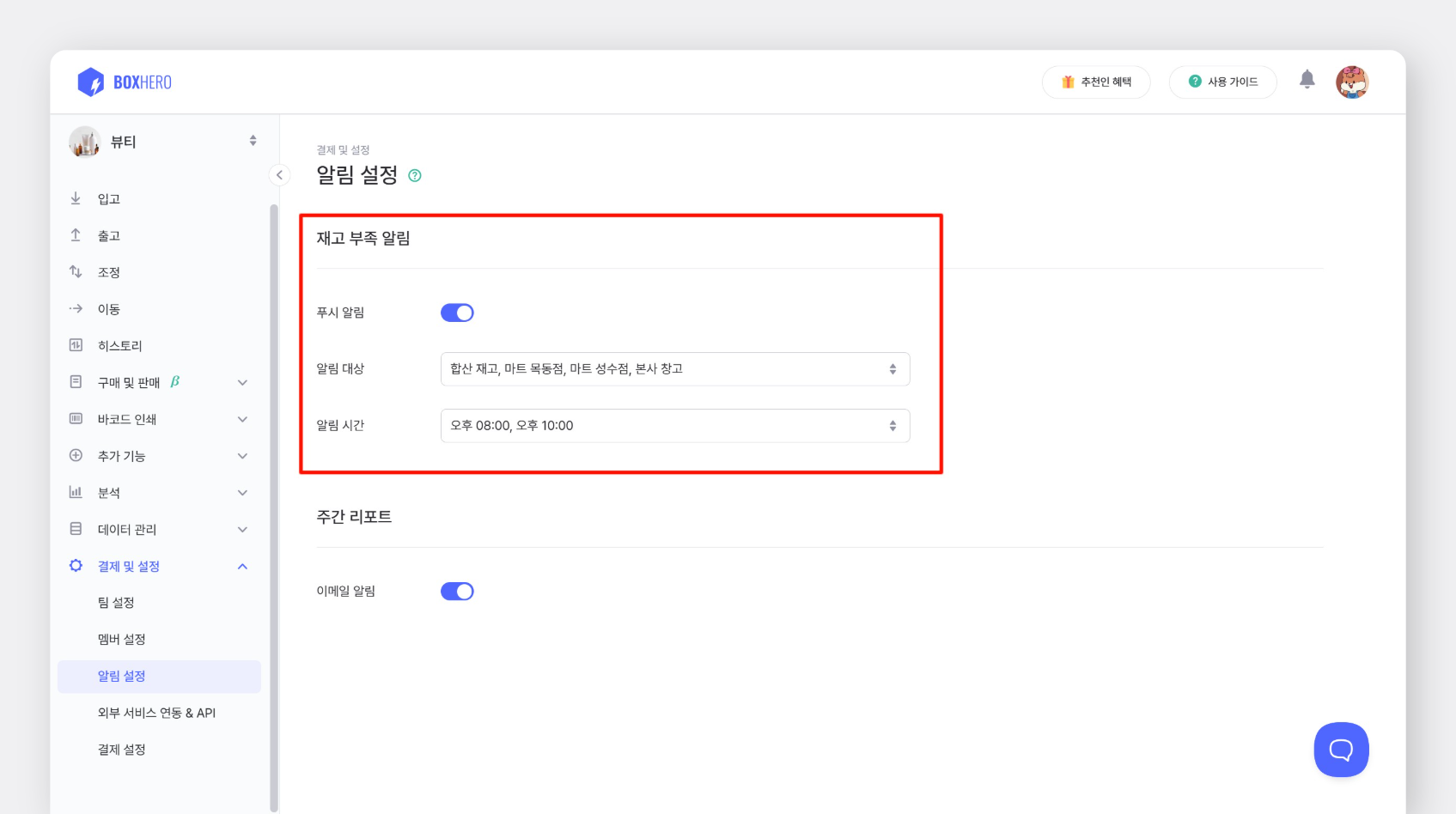Open the 이동 (move) menu
This screenshot has width=1456, height=814.
(107, 308)
